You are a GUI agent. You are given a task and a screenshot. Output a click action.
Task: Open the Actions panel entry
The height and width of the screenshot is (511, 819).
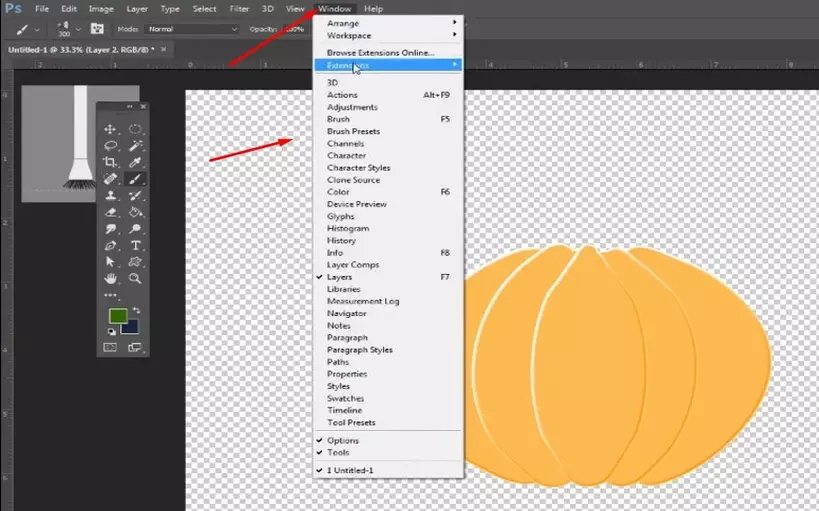[x=388, y=95]
